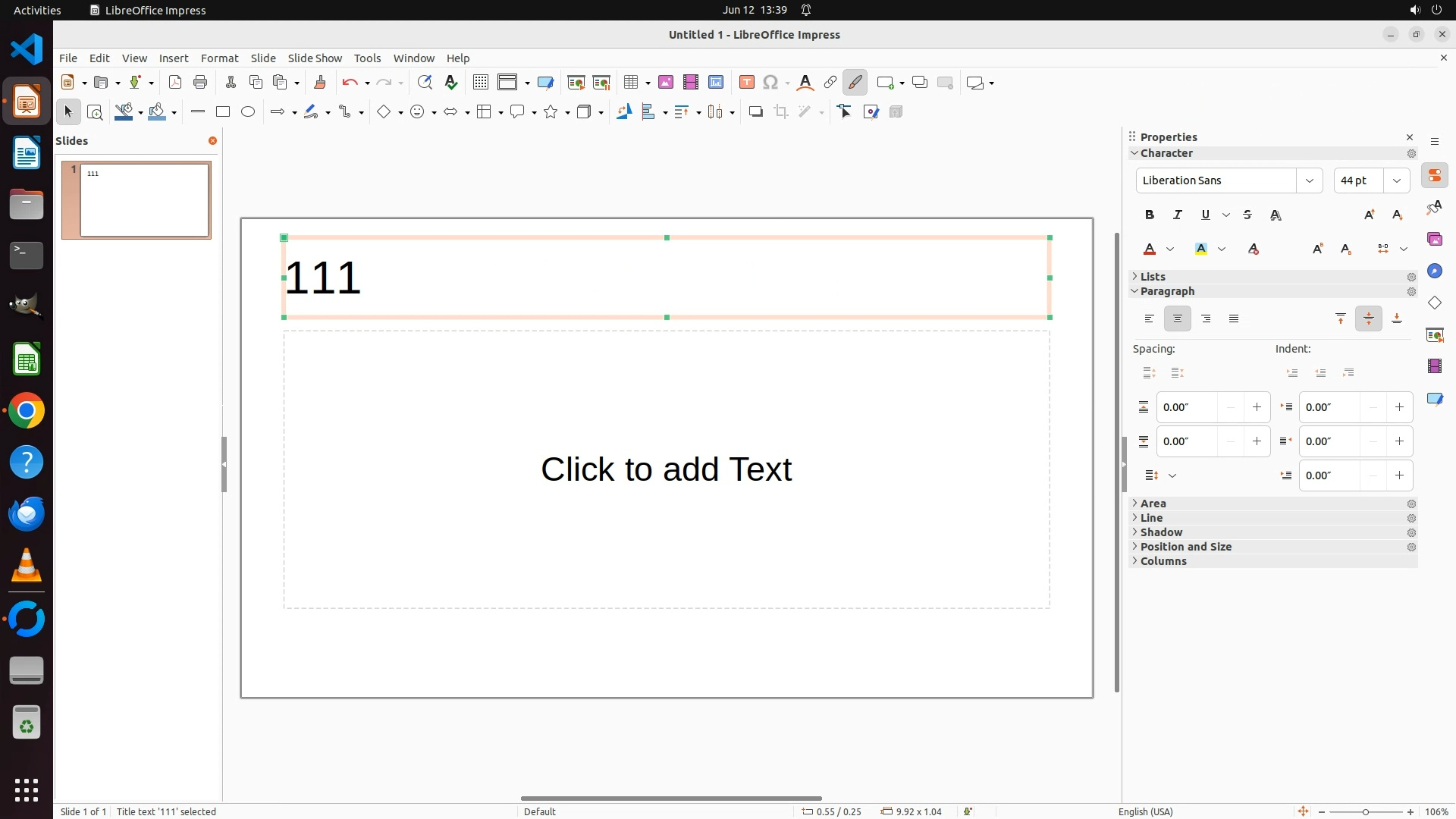Click the Export as PDF icon
The width and height of the screenshot is (1456, 819).
click(175, 83)
